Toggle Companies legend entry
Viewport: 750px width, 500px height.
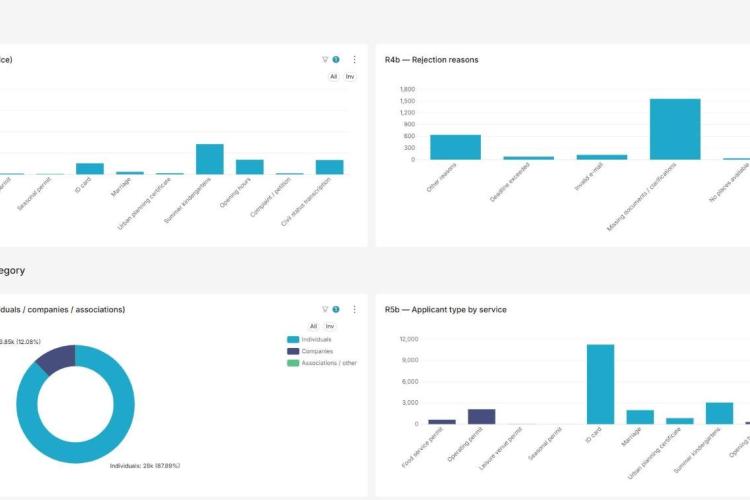pos(310,351)
